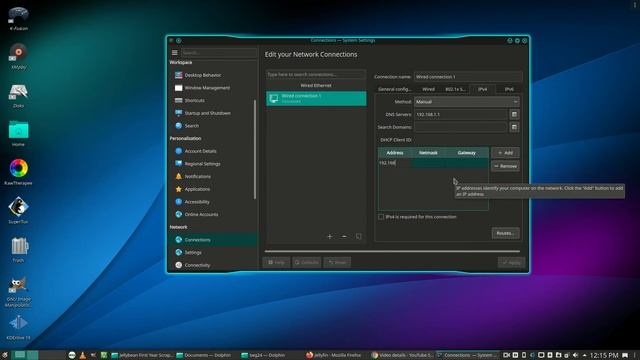Select Connections under Network
The width and height of the screenshot is (640, 360).
214,240
